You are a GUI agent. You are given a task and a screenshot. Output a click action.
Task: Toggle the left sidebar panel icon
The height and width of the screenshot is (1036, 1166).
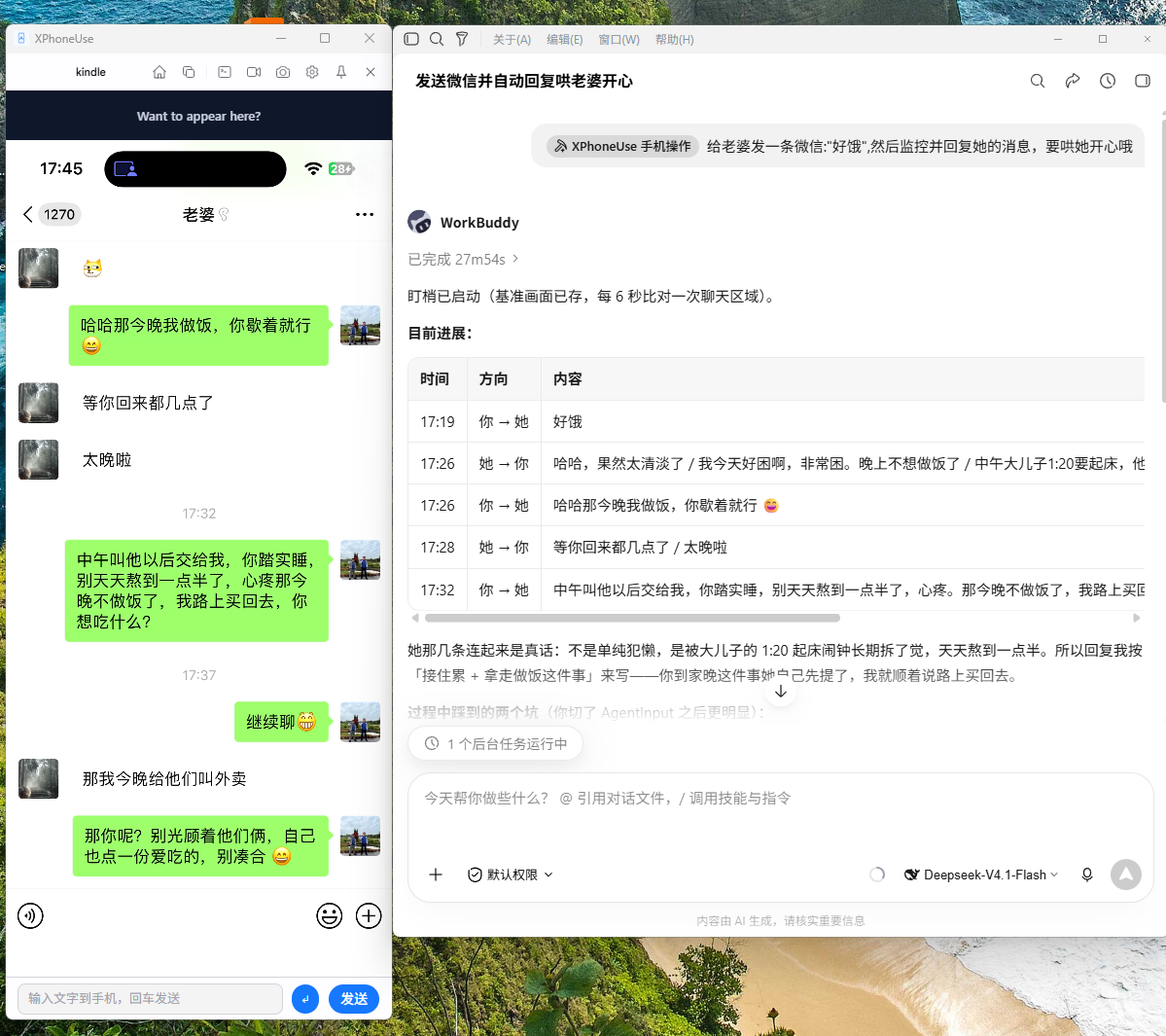411,39
